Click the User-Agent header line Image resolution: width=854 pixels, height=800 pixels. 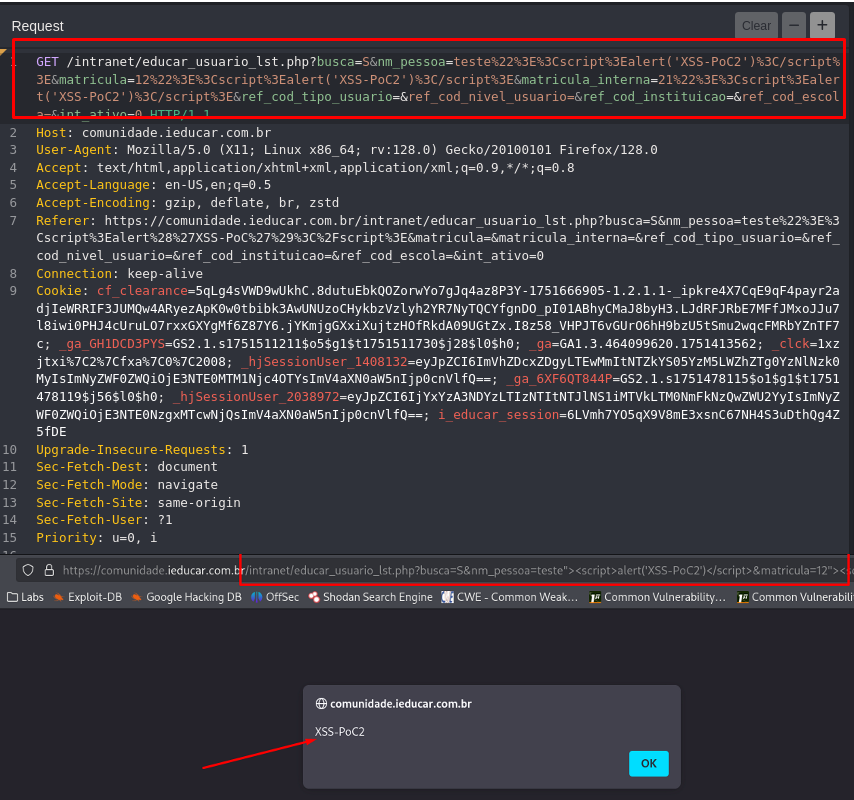pos(347,149)
